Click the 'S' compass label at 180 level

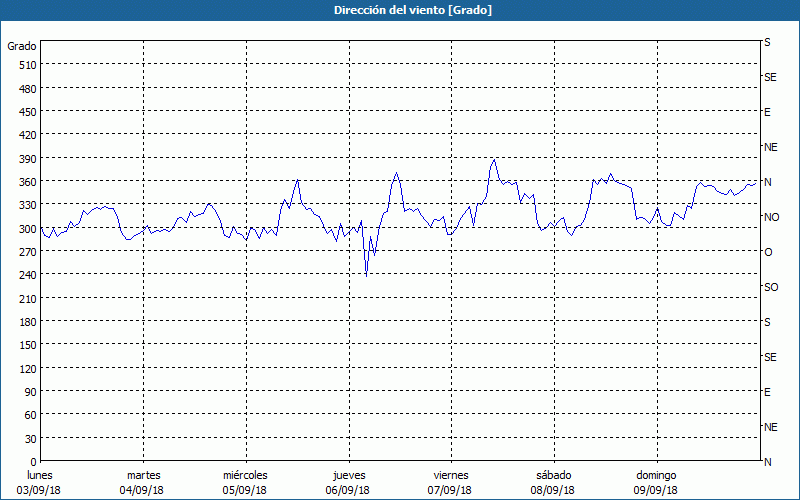[767, 322]
